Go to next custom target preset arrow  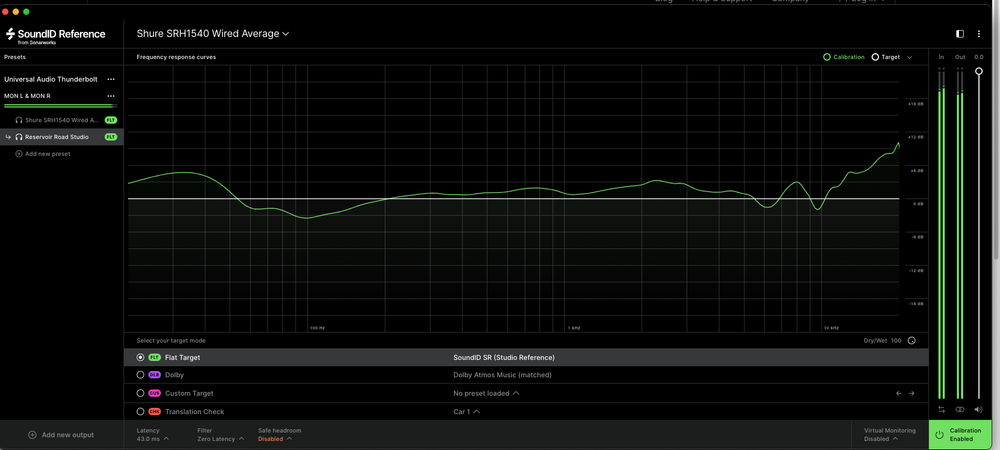pyautogui.click(x=912, y=394)
